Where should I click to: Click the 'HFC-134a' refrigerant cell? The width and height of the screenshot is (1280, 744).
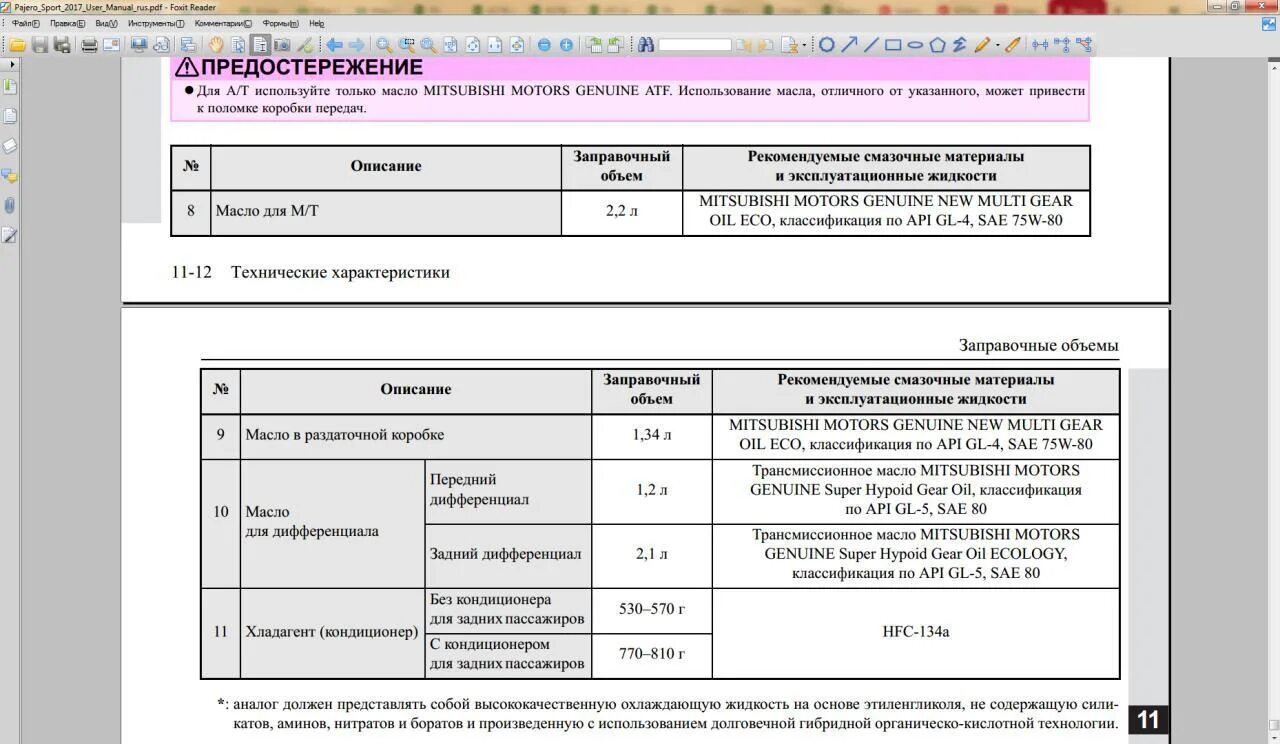tap(915, 632)
